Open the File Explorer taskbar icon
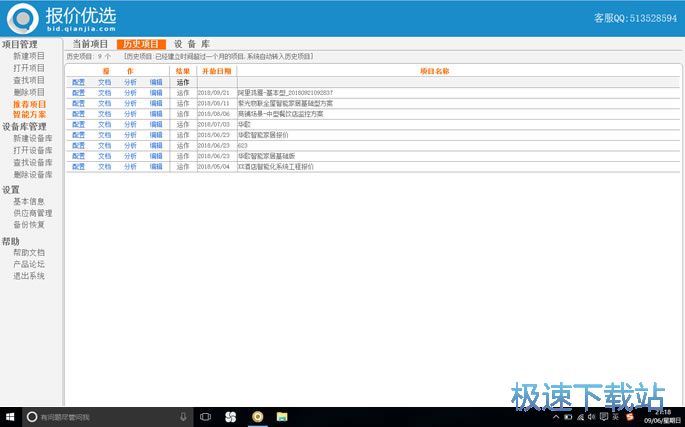Screen dimensions: 685x427 [284, 416]
